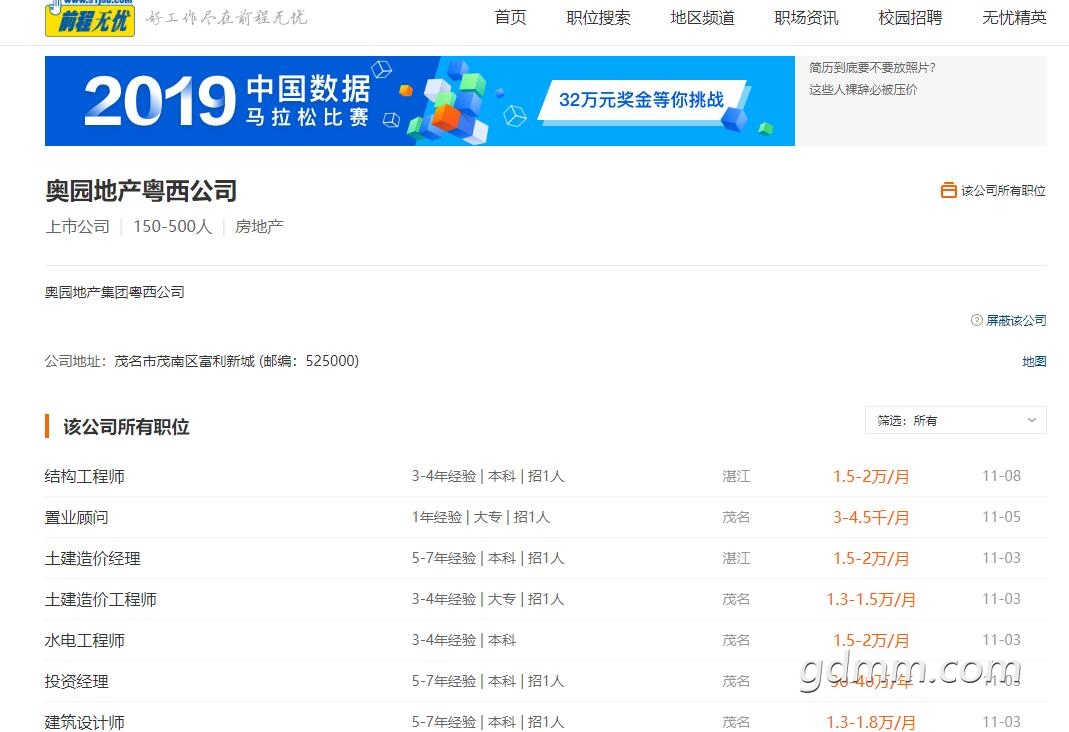The image size is (1069, 732).
Task: Open the 校园招聘 menu item
Action: [910, 18]
